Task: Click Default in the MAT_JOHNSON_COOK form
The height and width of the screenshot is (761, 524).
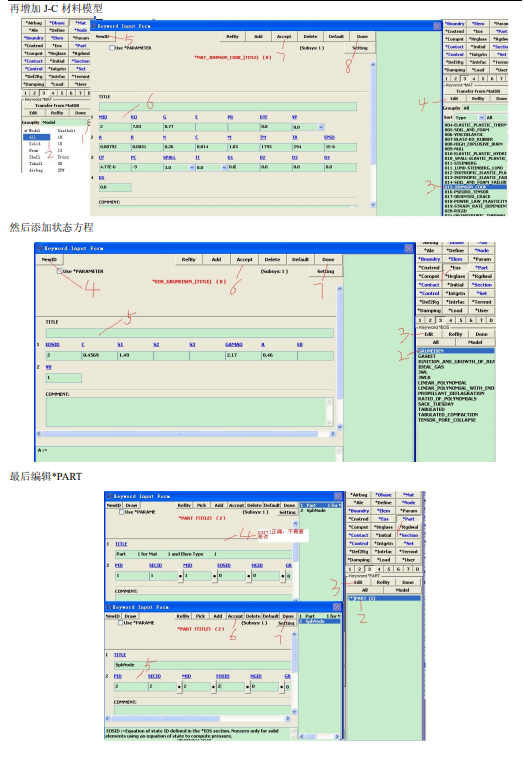Action: point(336,36)
